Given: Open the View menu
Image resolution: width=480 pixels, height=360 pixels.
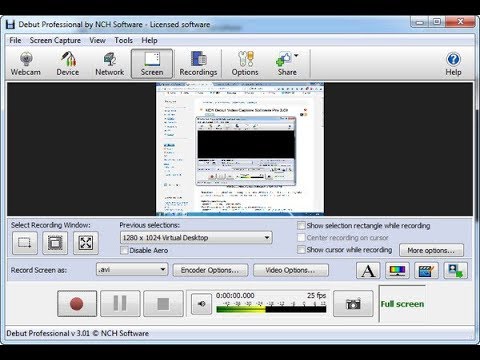Looking at the screenshot, I should click(97, 40).
